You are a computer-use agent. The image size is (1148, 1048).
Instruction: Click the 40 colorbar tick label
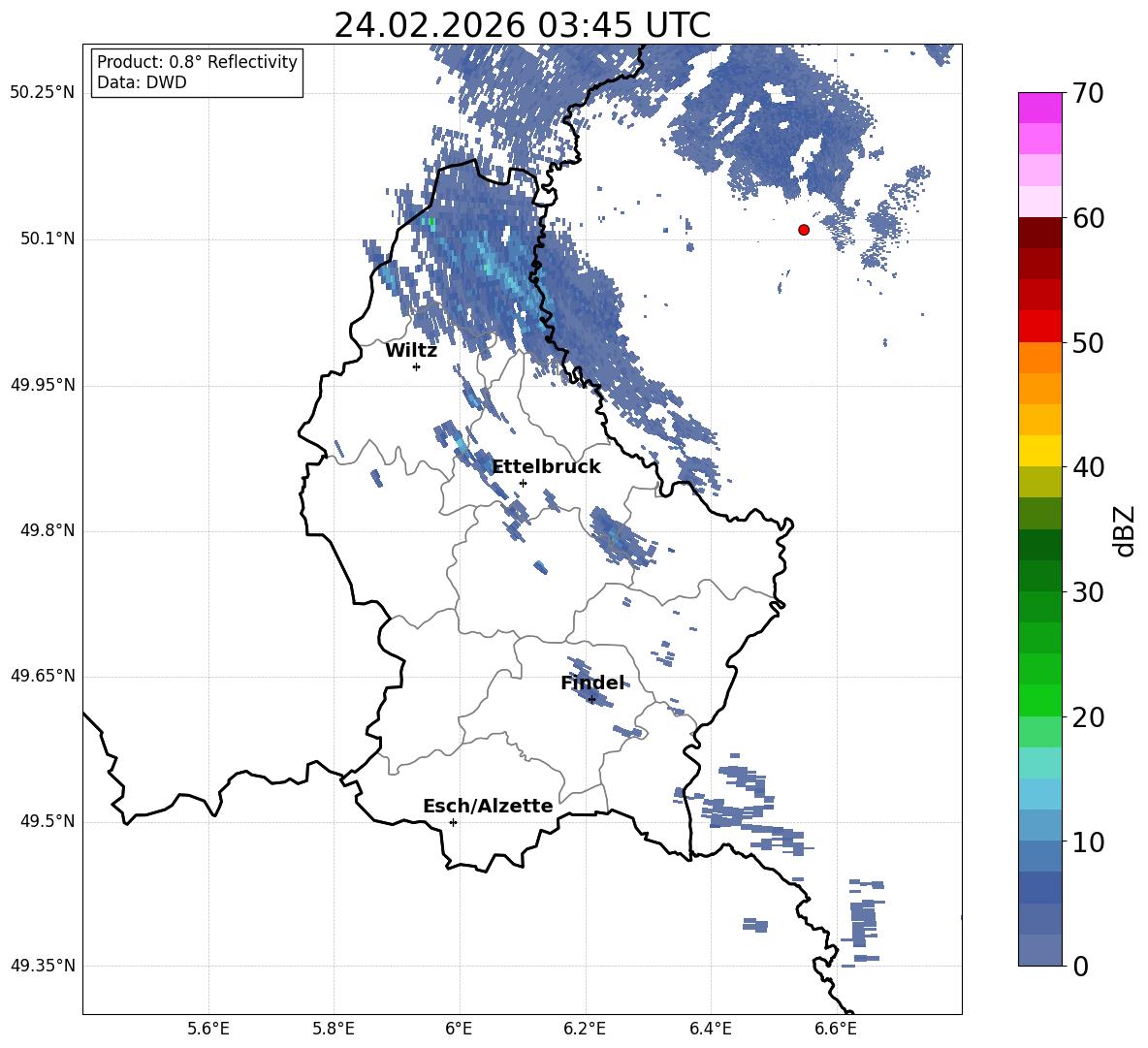click(x=1088, y=467)
